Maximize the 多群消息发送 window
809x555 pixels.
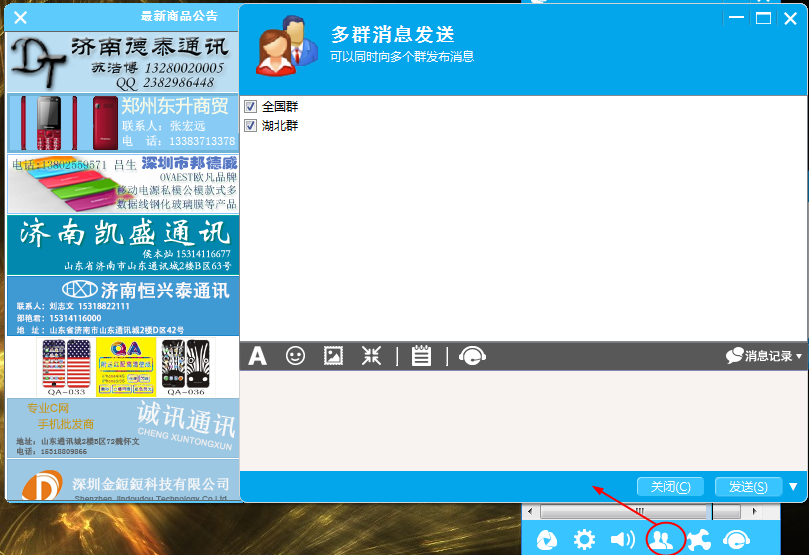tap(763, 18)
